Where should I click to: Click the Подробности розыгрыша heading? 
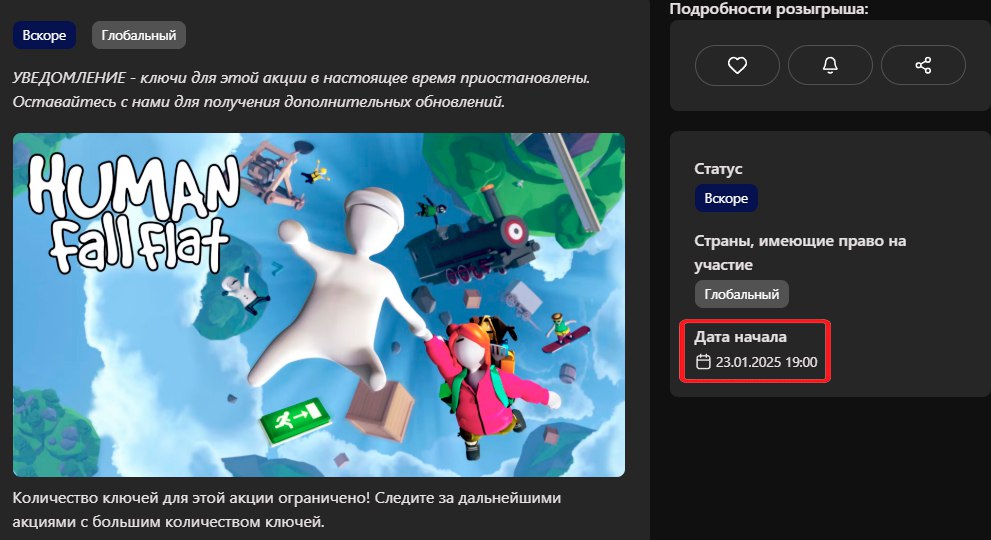click(769, 9)
